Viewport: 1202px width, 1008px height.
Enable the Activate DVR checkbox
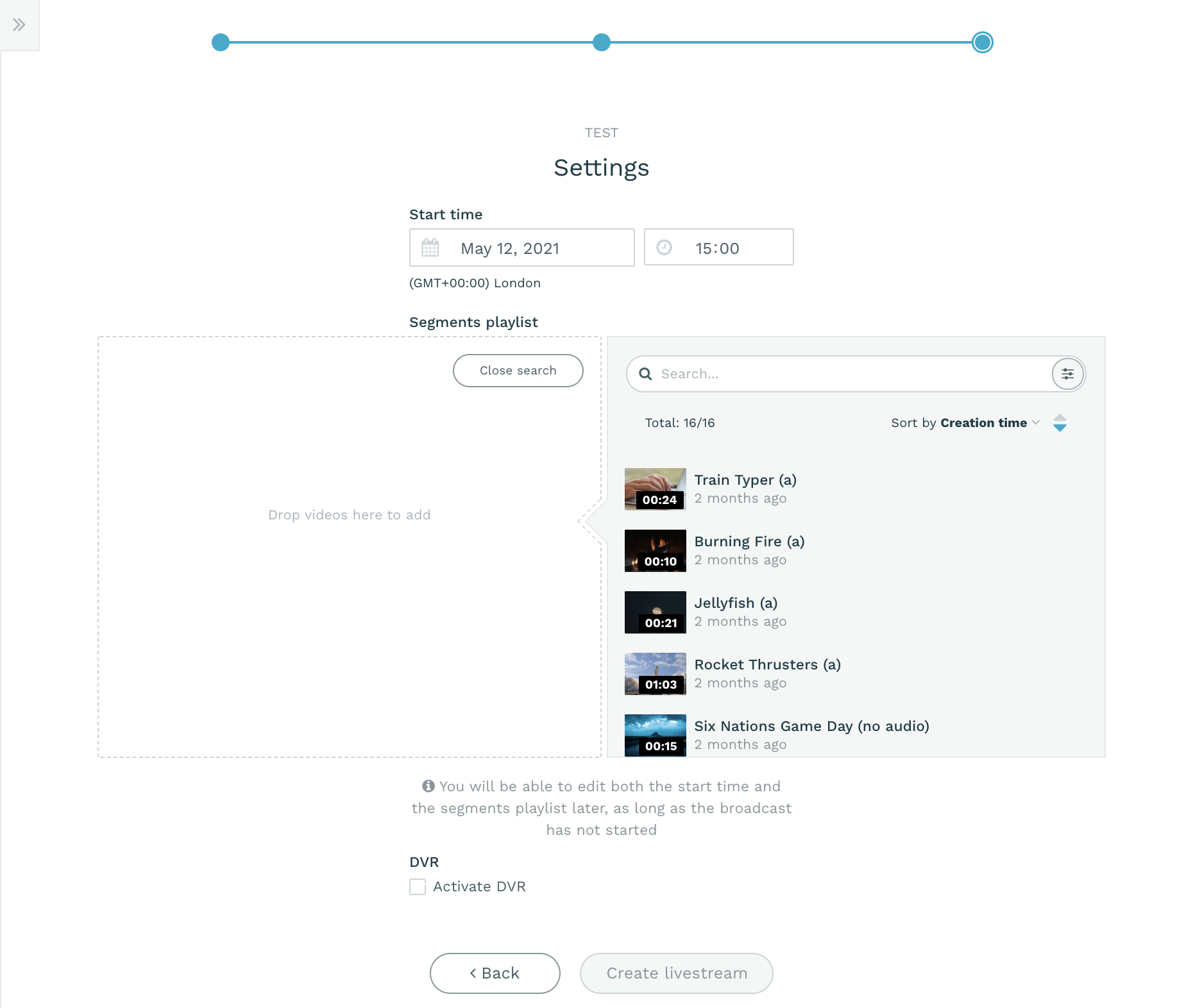[417, 886]
